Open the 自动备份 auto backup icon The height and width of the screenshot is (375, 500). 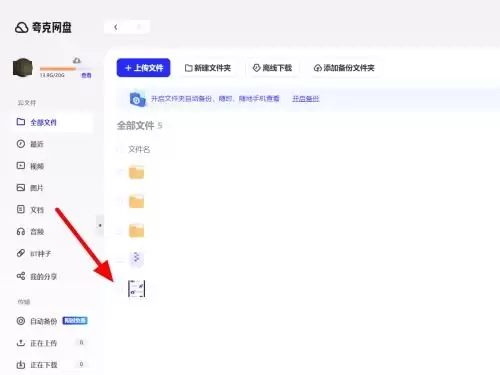(x=21, y=321)
